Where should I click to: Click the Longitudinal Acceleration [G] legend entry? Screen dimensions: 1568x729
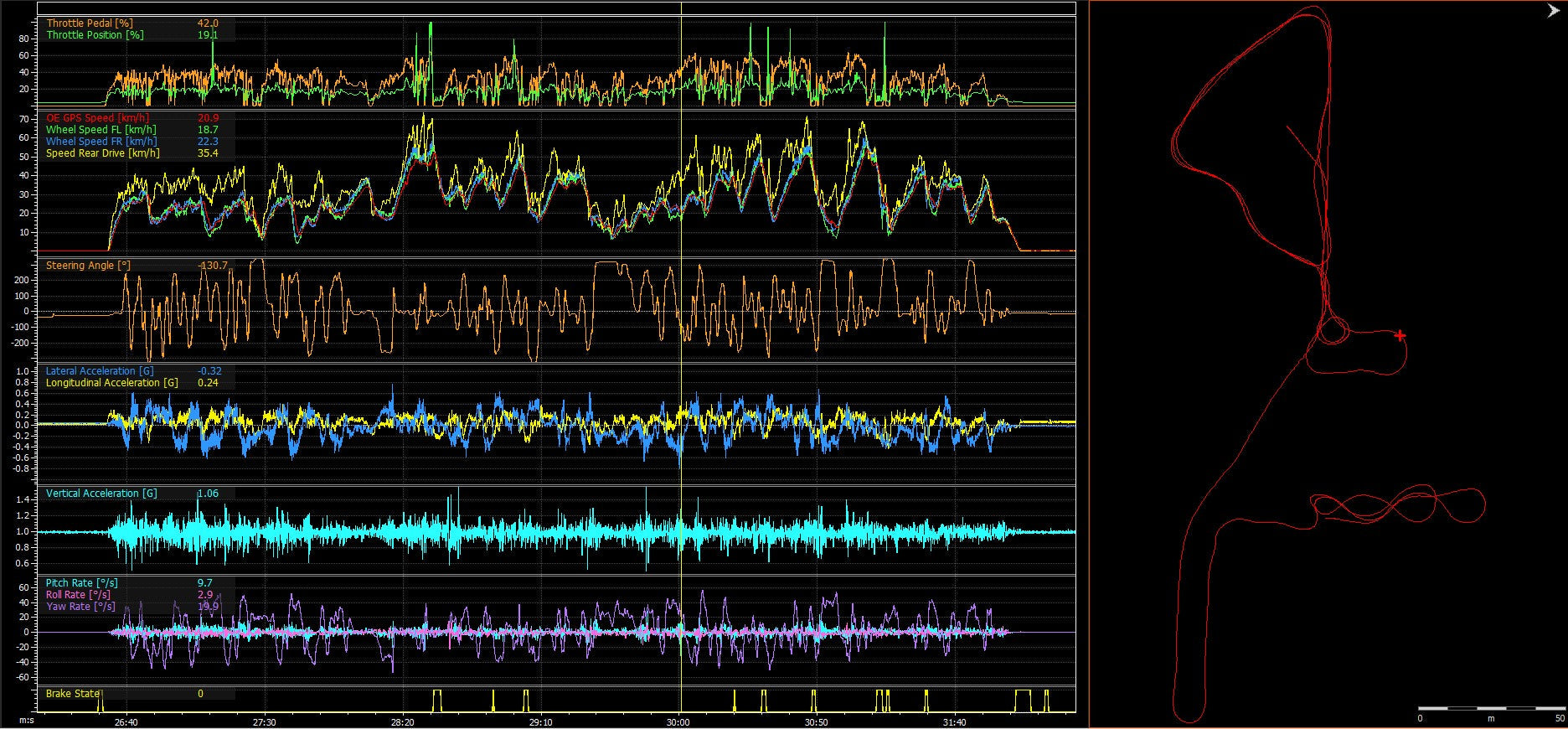coord(111,383)
